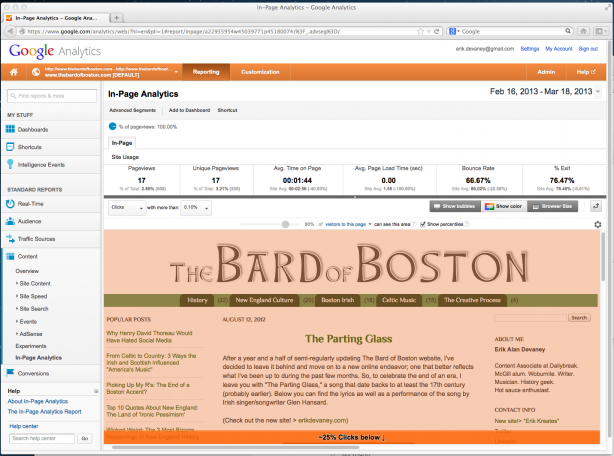Toggle Show bubbles view
This screenshot has height=456, width=614.
(455, 206)
